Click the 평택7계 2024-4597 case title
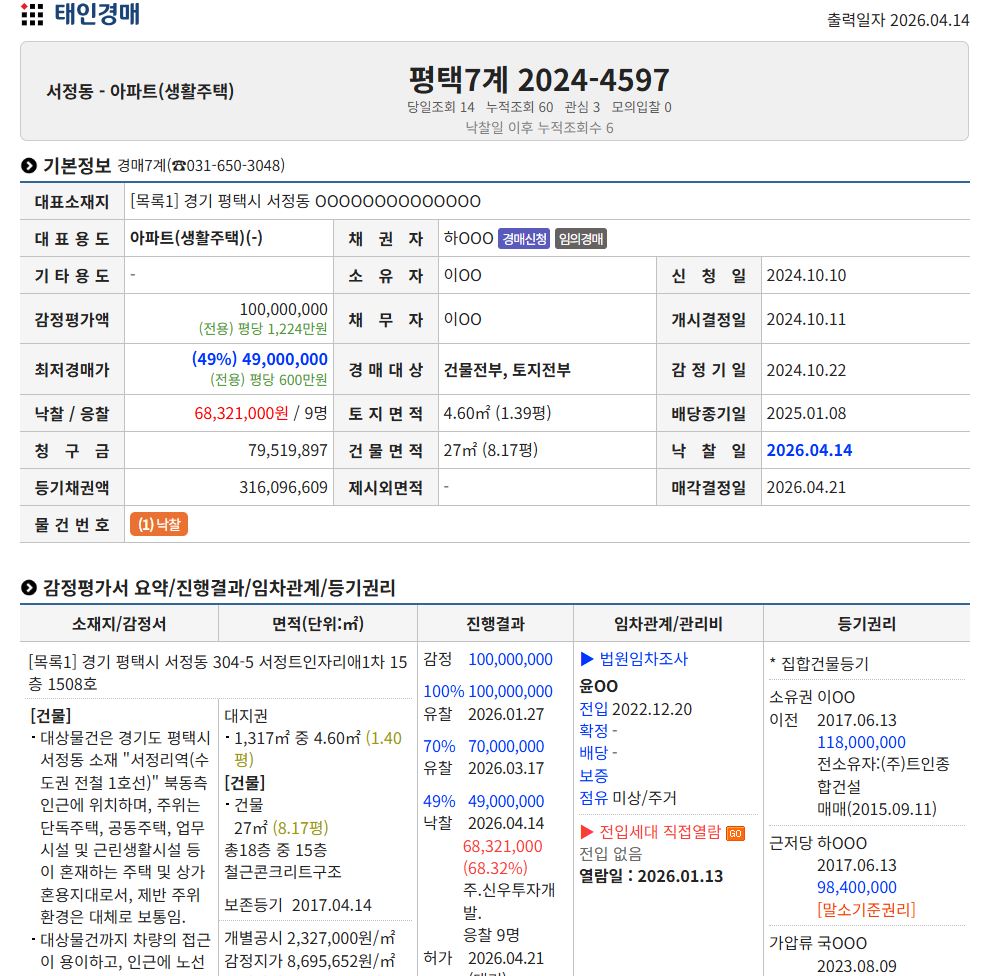 tap(538, 79)
